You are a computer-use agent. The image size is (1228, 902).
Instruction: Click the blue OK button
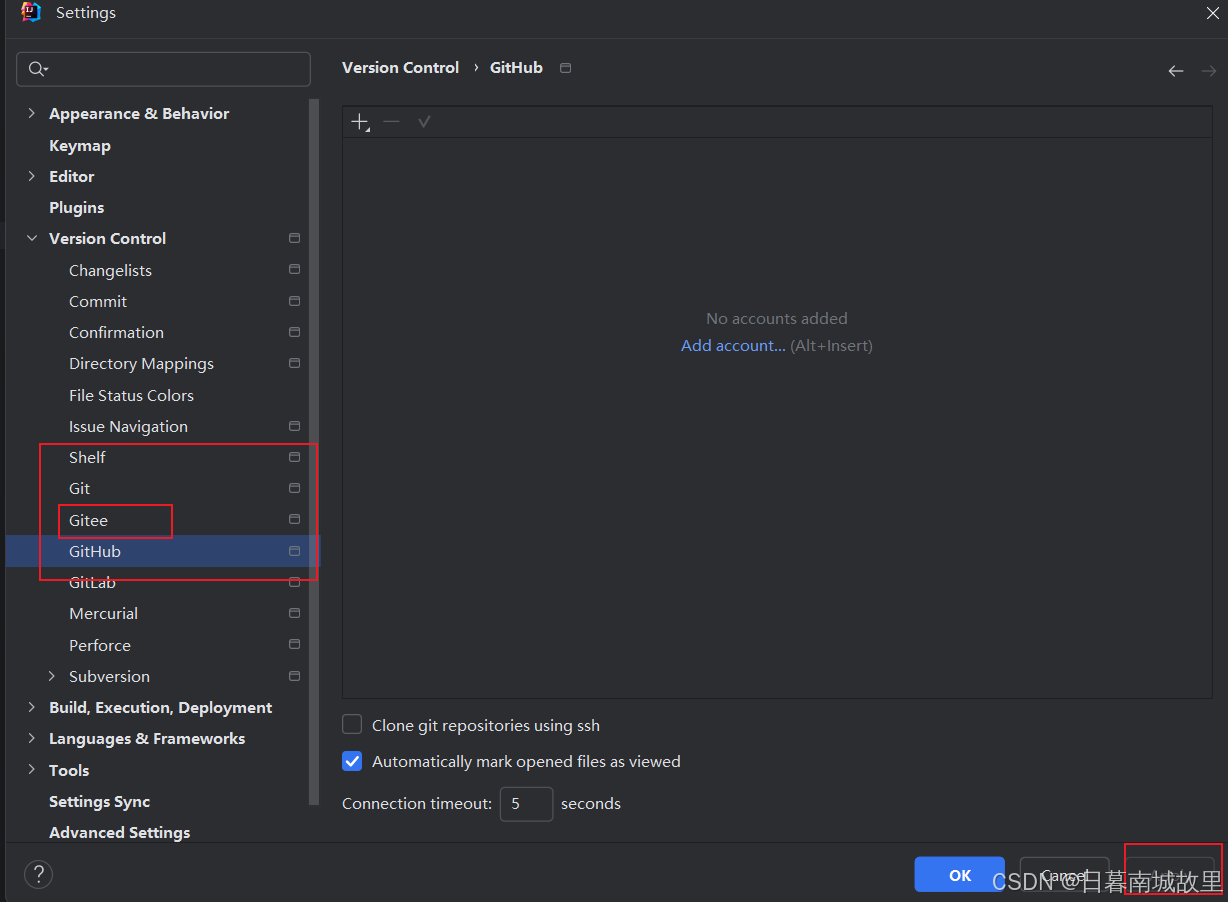(x=960, y=875)
